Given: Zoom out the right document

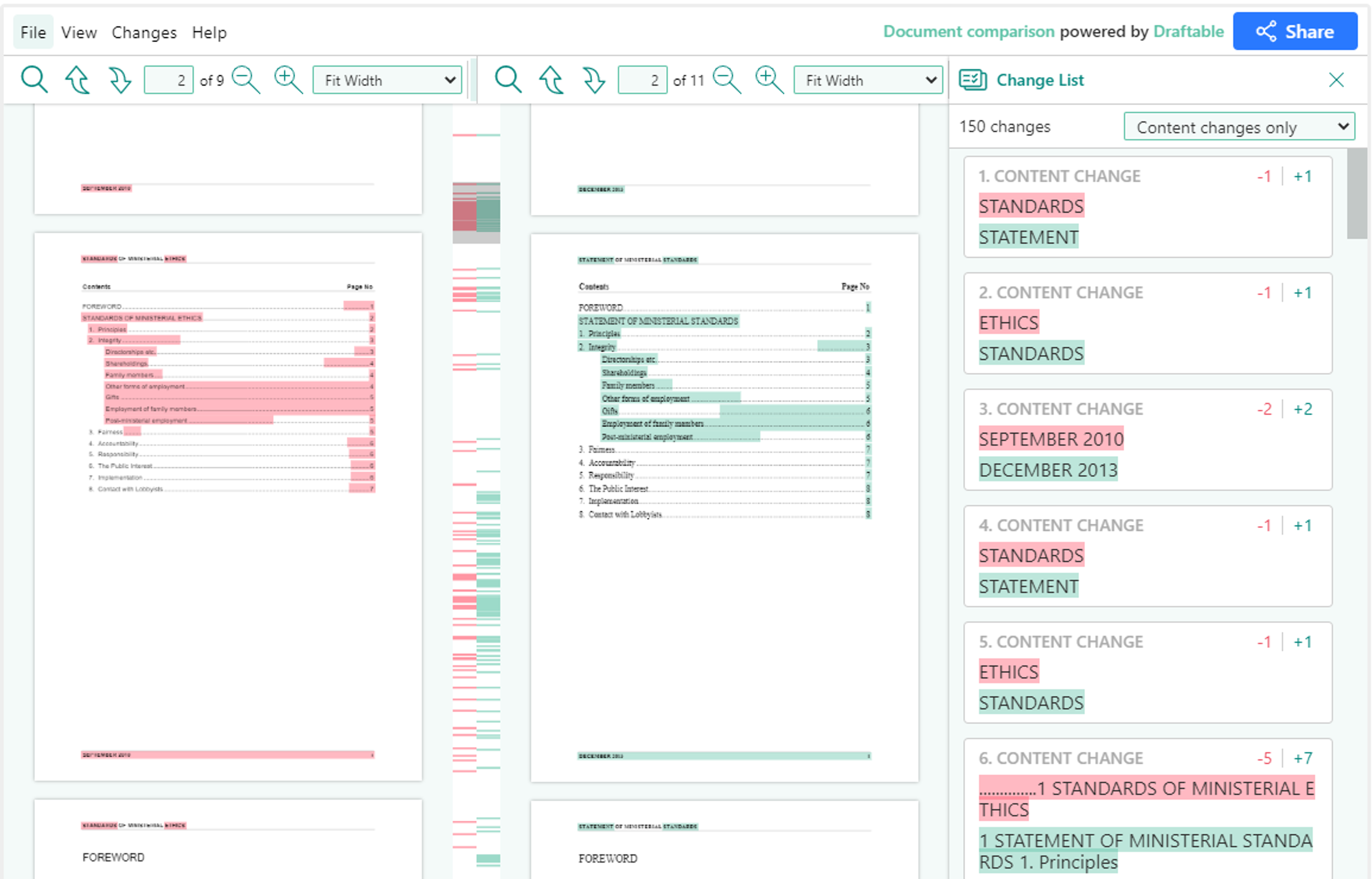Looking at the screenshot, I should [727, 79].
